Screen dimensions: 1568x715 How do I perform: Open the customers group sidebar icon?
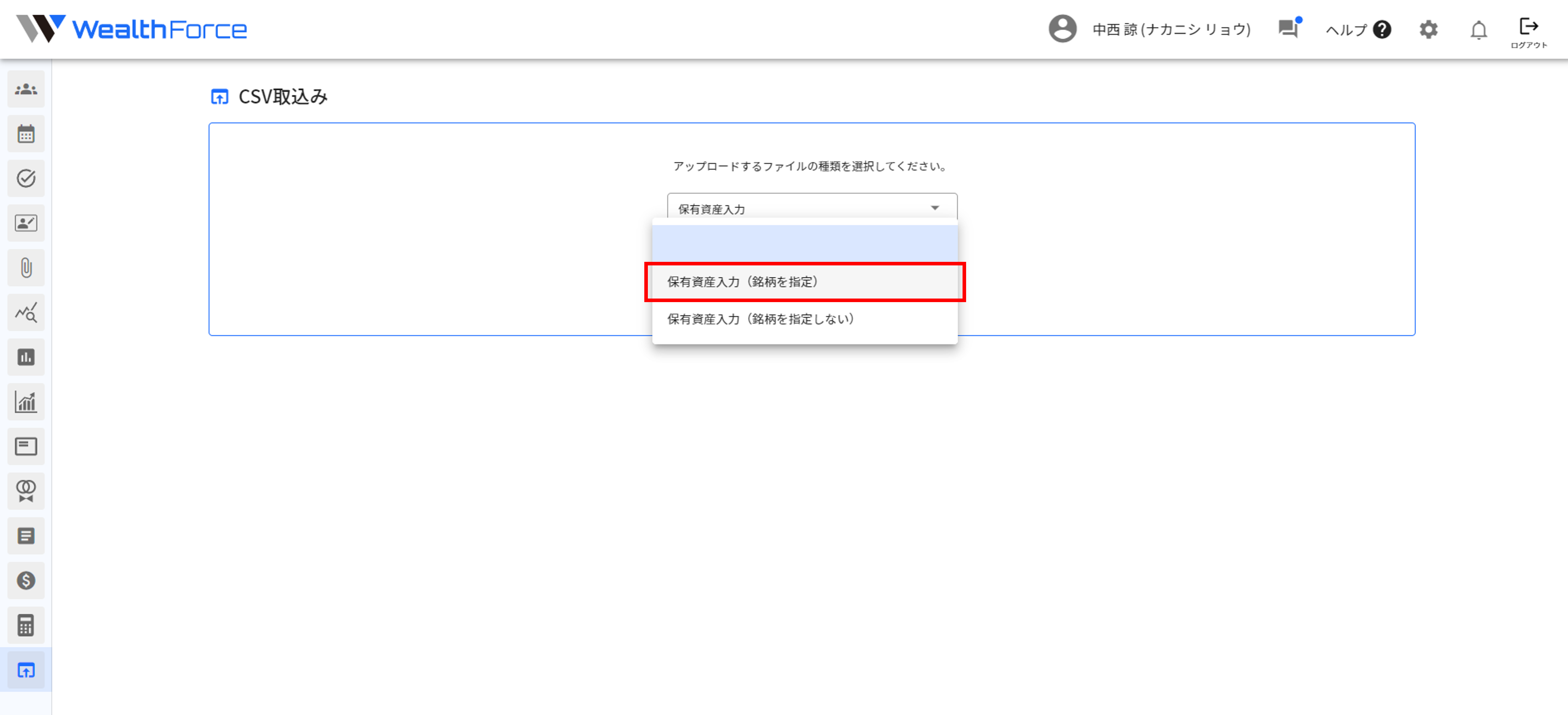pyautogui.click(x=26, y=89)
